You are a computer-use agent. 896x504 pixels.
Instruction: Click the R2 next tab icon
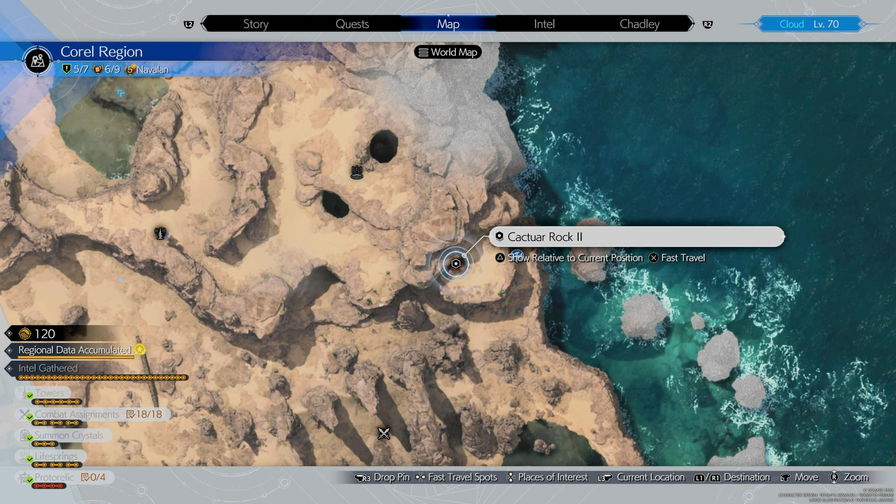(708, 24)
